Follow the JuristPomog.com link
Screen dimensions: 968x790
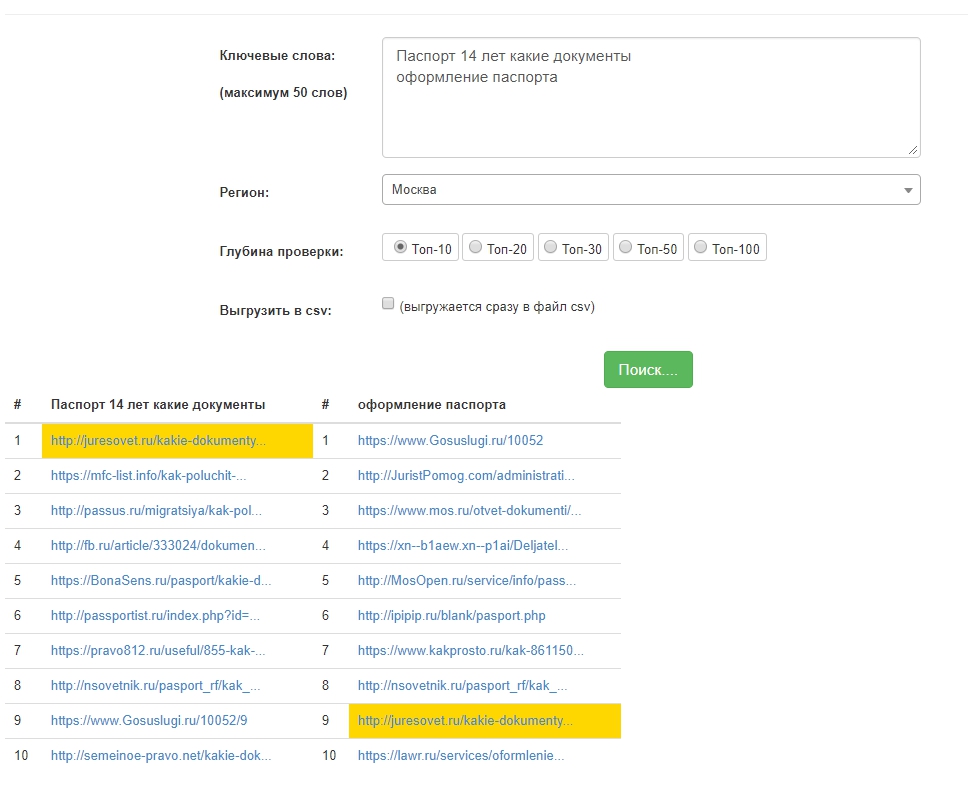tap(466, 475)
